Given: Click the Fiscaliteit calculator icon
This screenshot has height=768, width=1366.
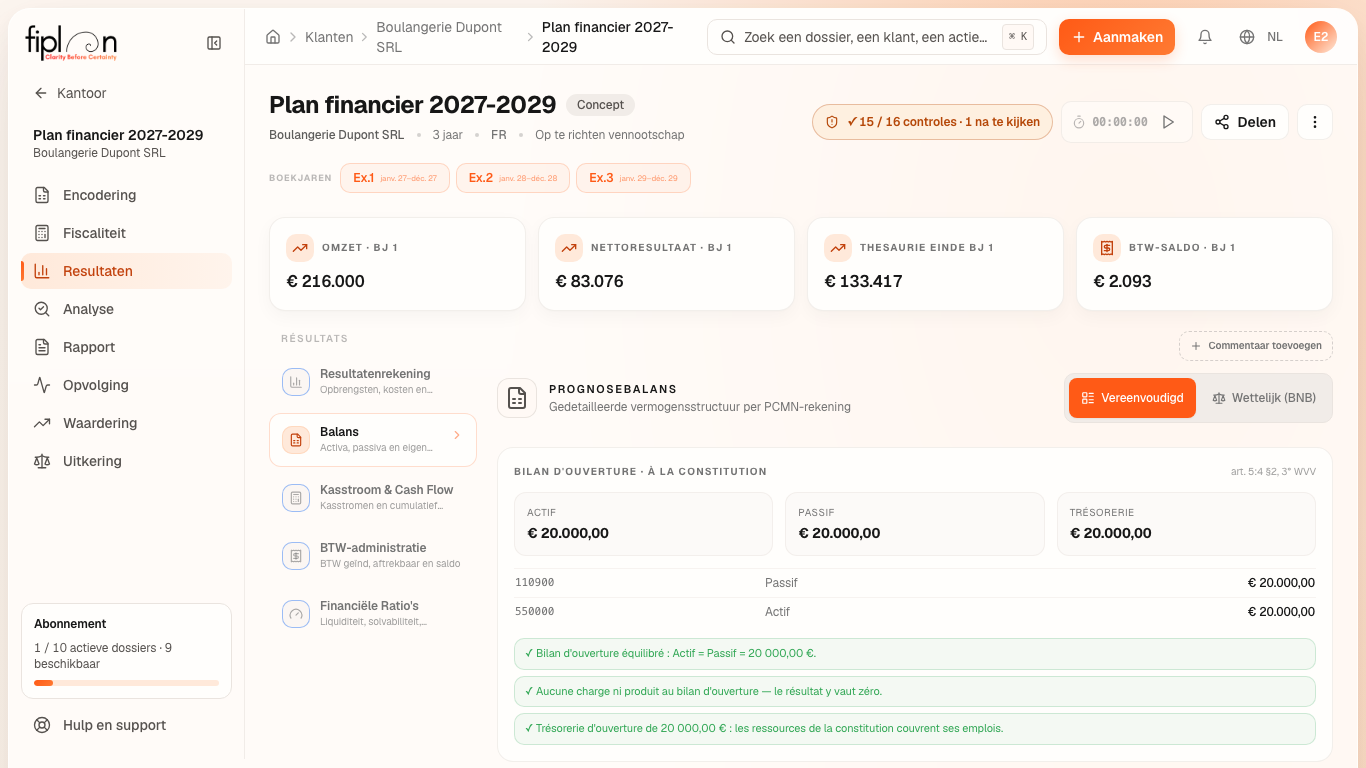Looking at the screenshot, I should (x=42, y=233).
